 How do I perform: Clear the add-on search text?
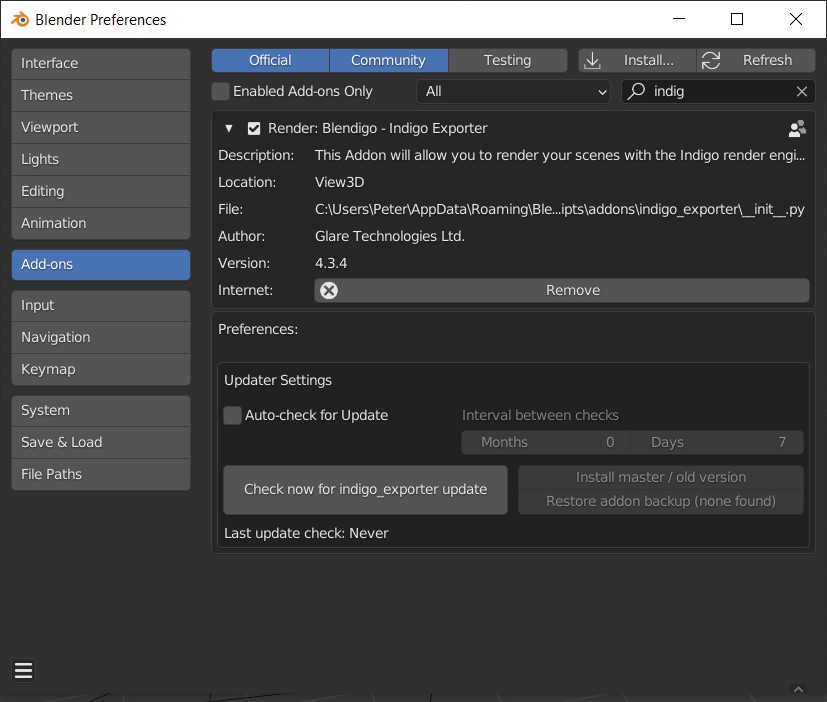click(x=801, y=91)
